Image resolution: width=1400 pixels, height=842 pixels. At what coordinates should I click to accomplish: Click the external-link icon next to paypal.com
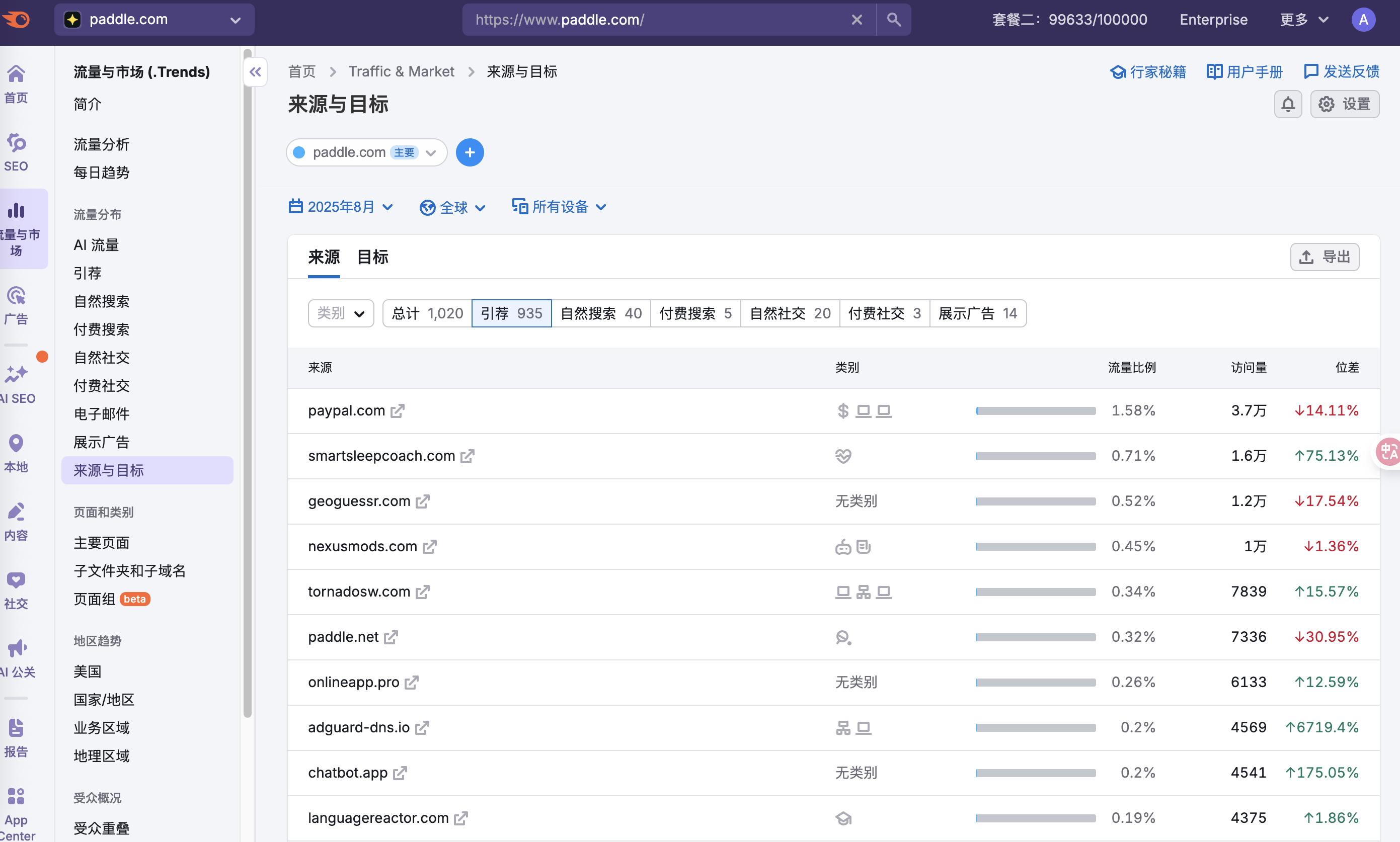(398, 411)
